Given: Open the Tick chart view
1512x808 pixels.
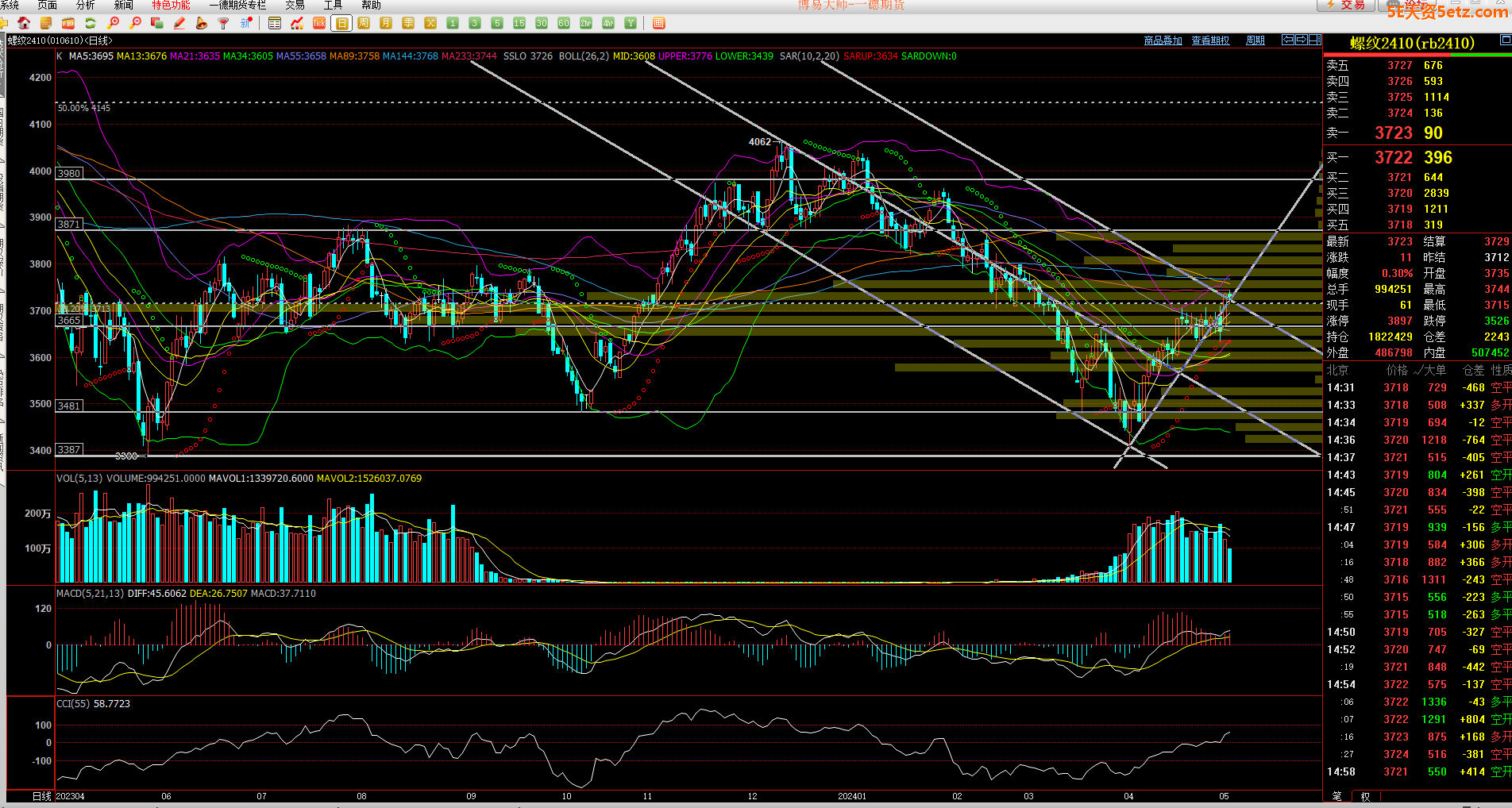Looking at the screenshot, I should [318, 23].
